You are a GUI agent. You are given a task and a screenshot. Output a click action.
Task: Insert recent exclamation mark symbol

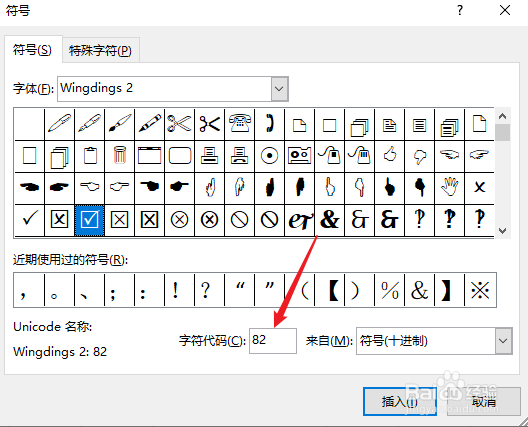point(179,290)
